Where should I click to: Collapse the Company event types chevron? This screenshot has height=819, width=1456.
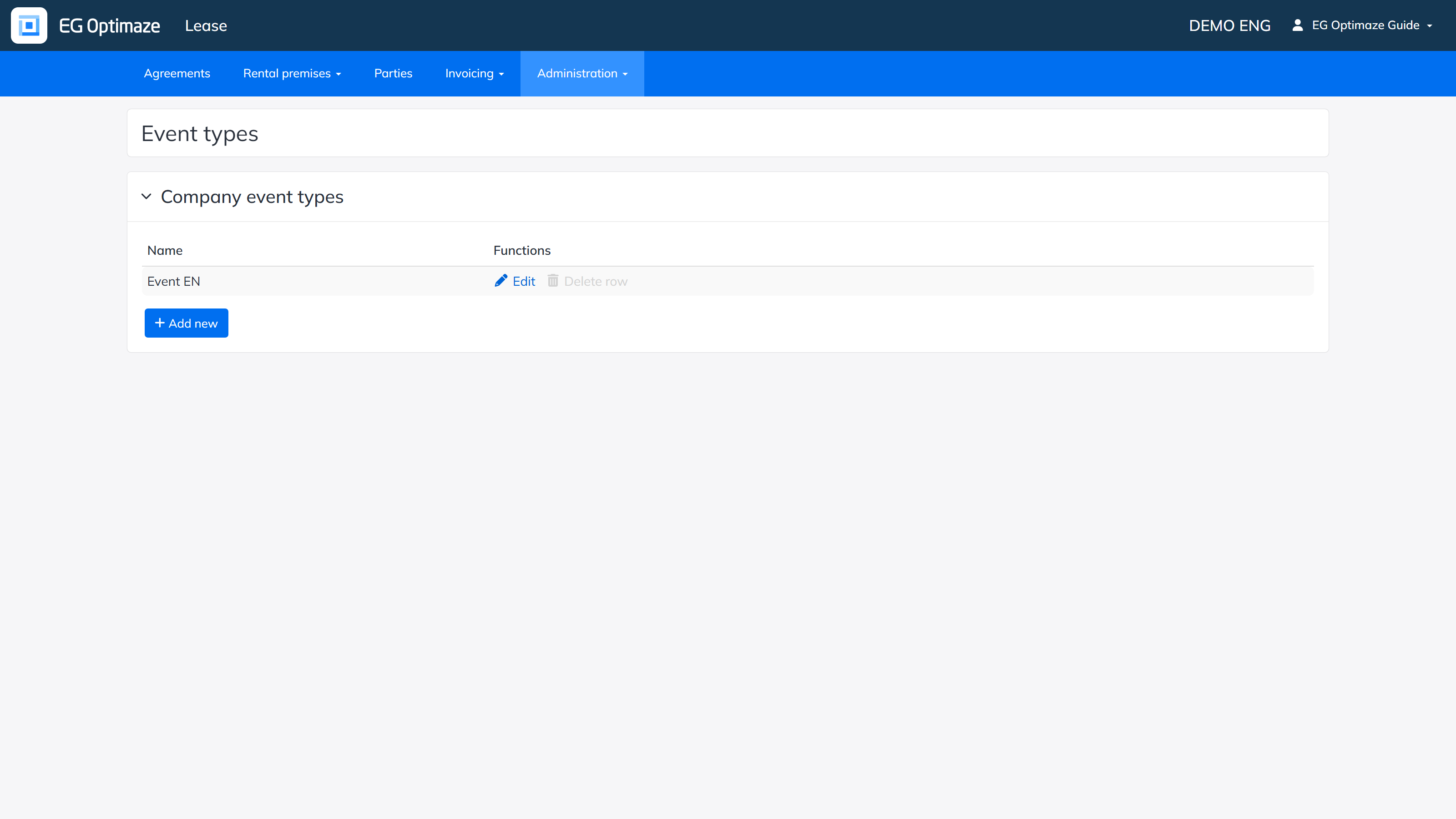pos(147,197)
